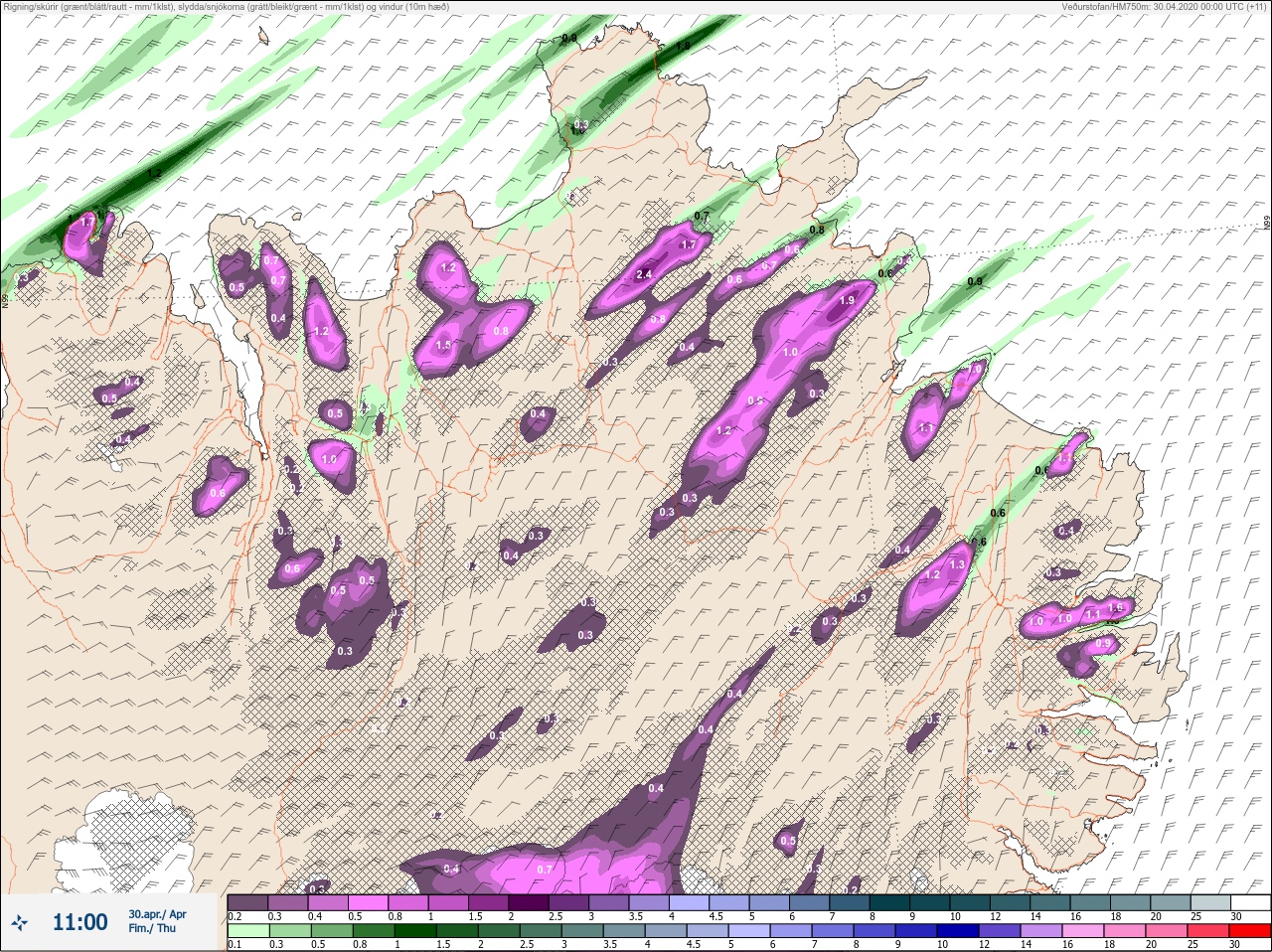Click the date text '30.apr./ Apr'
The height and width of the screenshot is (952, 1272).
tap(157, 913)
